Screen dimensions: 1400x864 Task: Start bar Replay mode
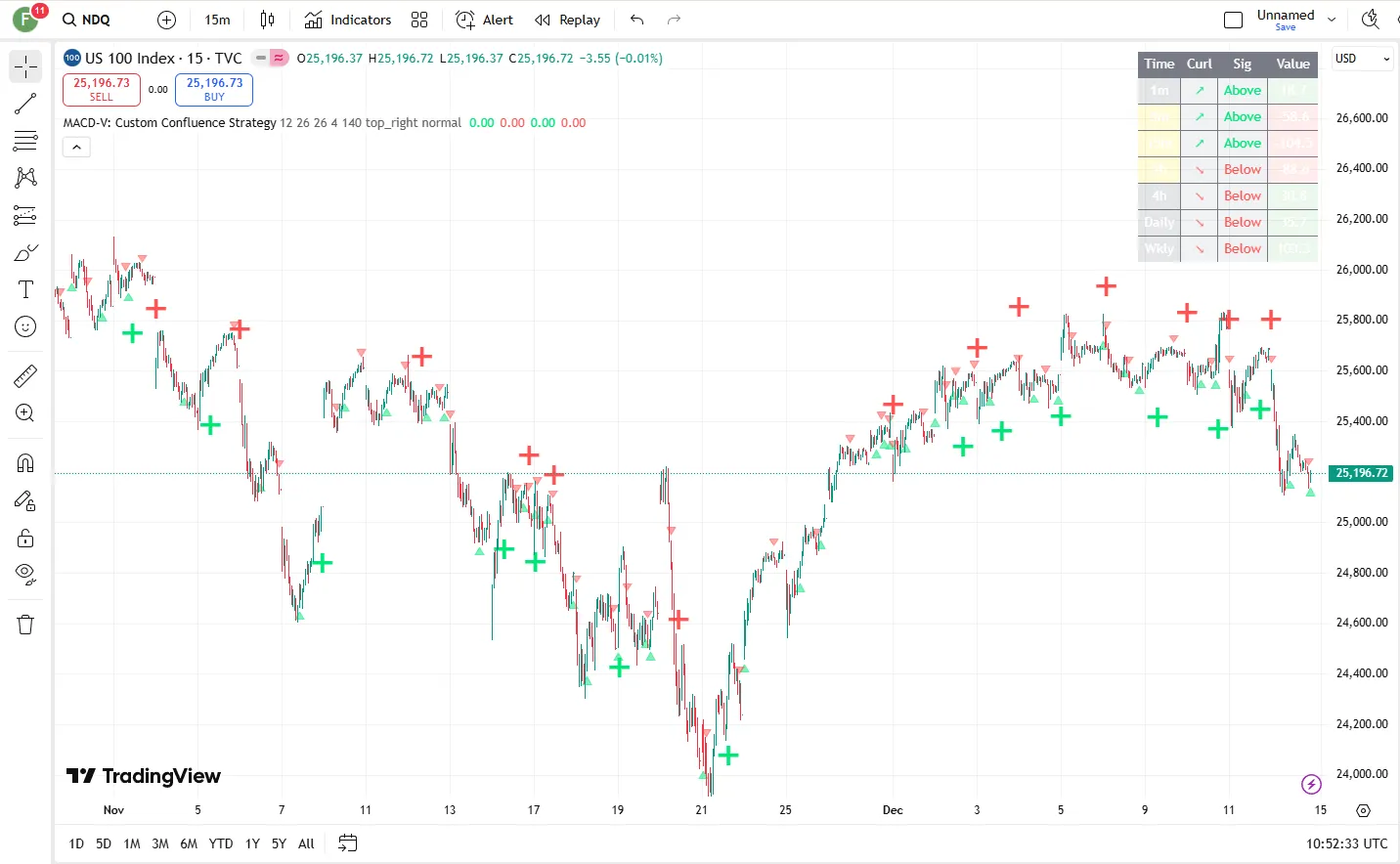click(567, 20)
